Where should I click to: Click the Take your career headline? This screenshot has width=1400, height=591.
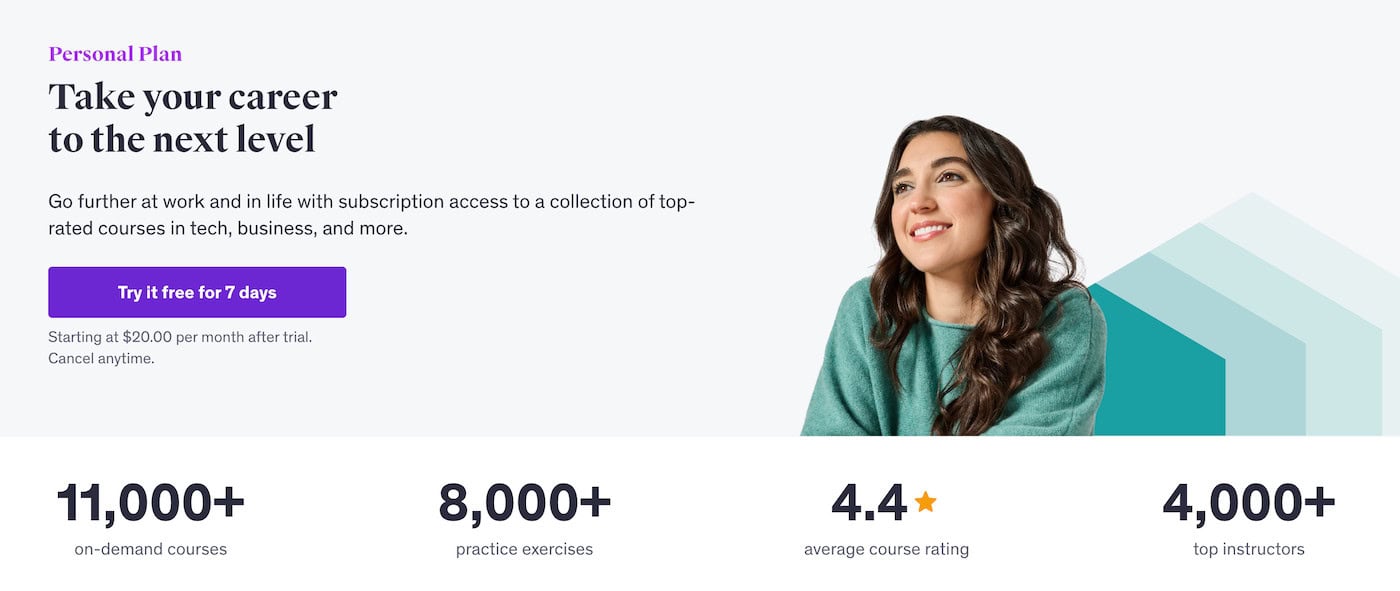coord(193,118)
